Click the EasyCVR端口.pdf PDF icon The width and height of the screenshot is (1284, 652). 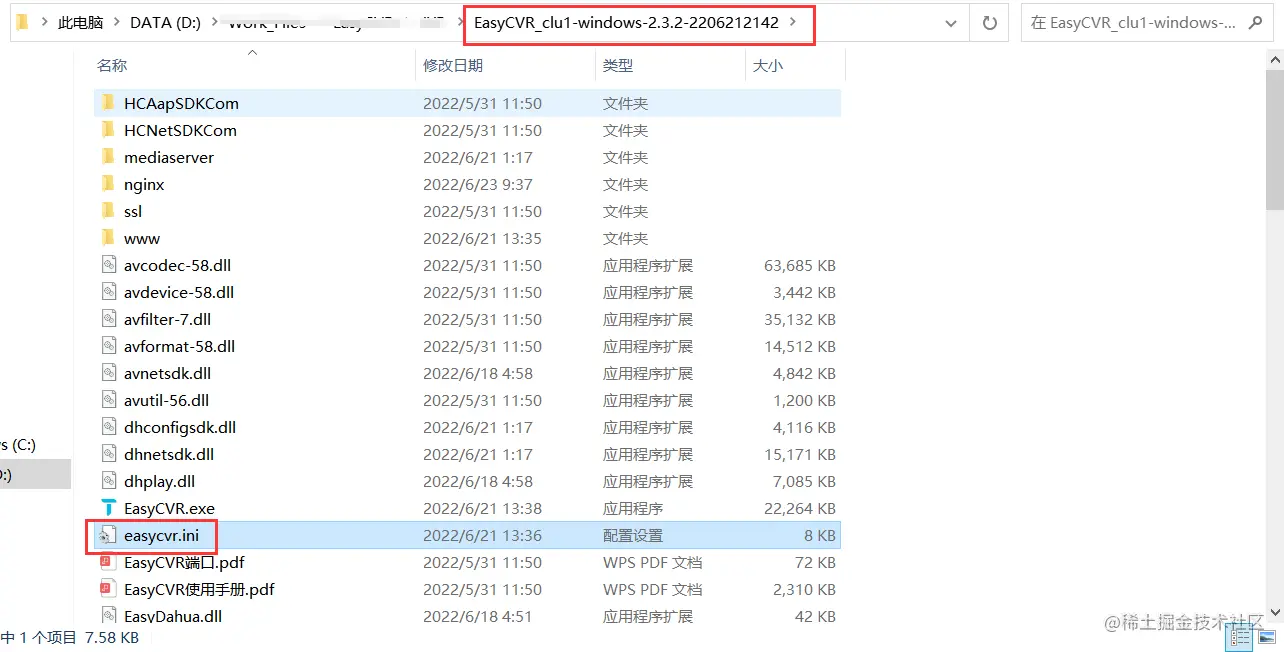[x=108, y=562]
